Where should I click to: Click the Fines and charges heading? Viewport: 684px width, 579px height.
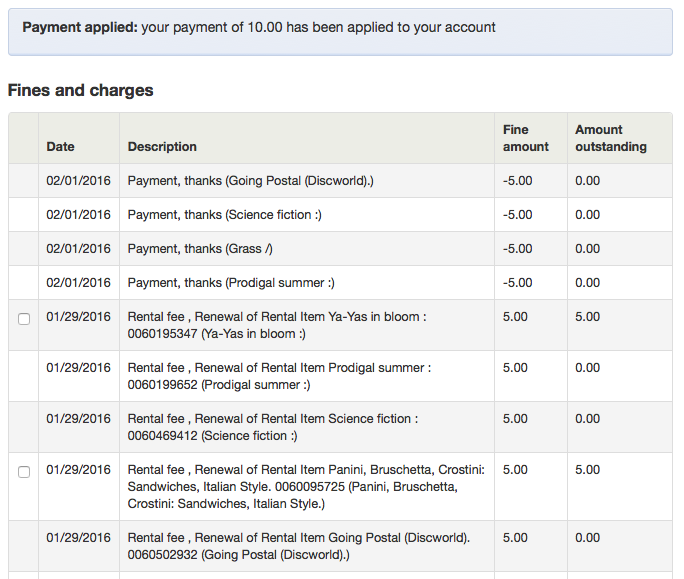[x=81, y=91]
